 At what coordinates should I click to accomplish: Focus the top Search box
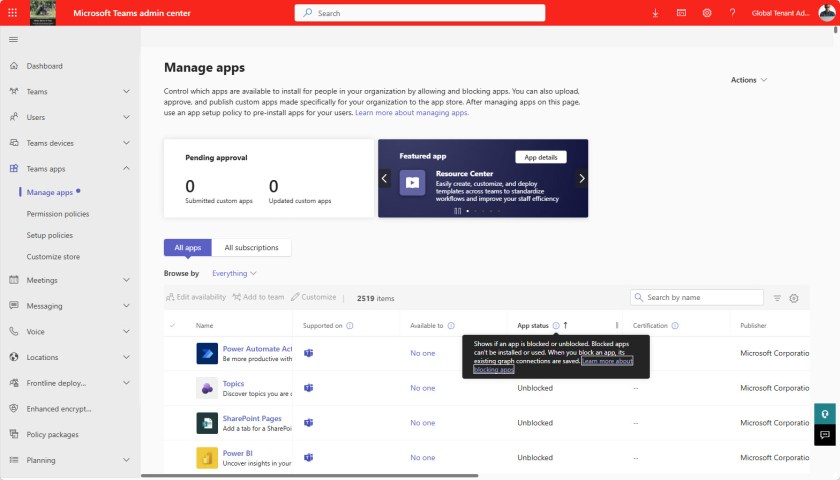click(x=419, y=13)
